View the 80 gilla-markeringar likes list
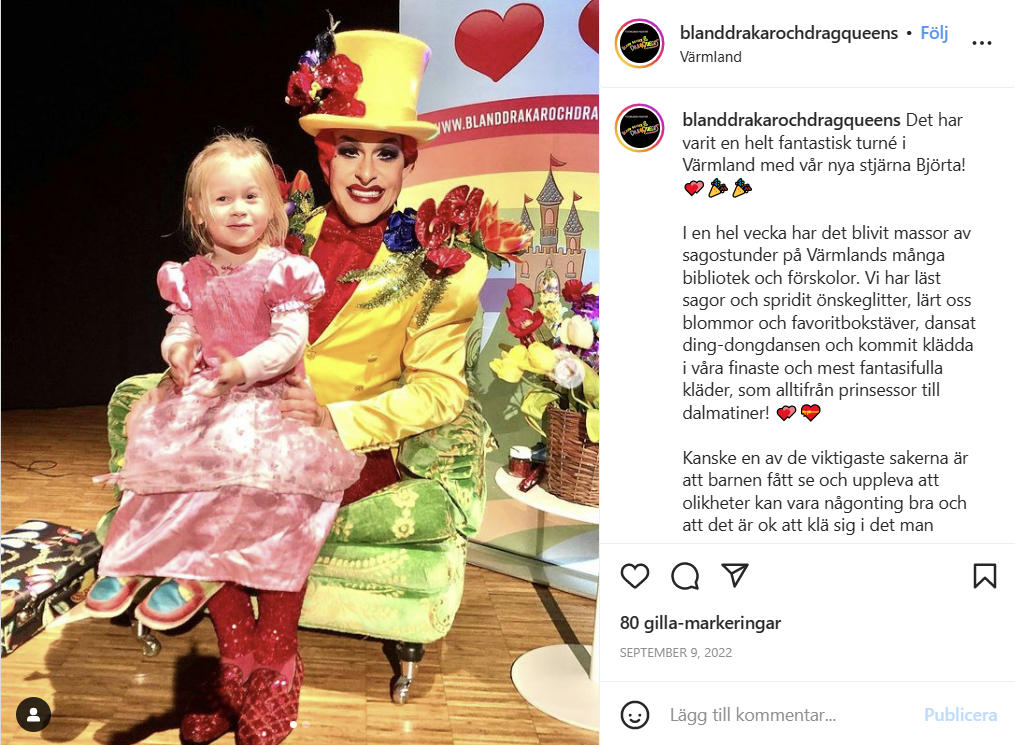Viewport: 1015px width, 745px height. 700,623
